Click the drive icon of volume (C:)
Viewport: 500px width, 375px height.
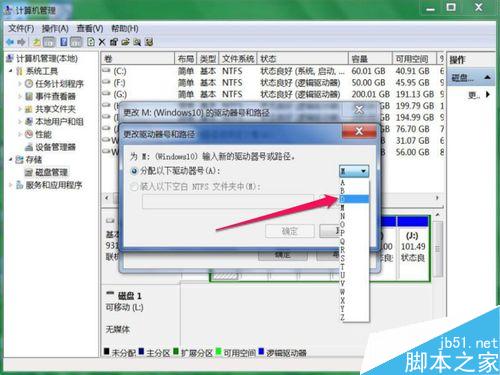pyautogui.click(x=106, y=70)
